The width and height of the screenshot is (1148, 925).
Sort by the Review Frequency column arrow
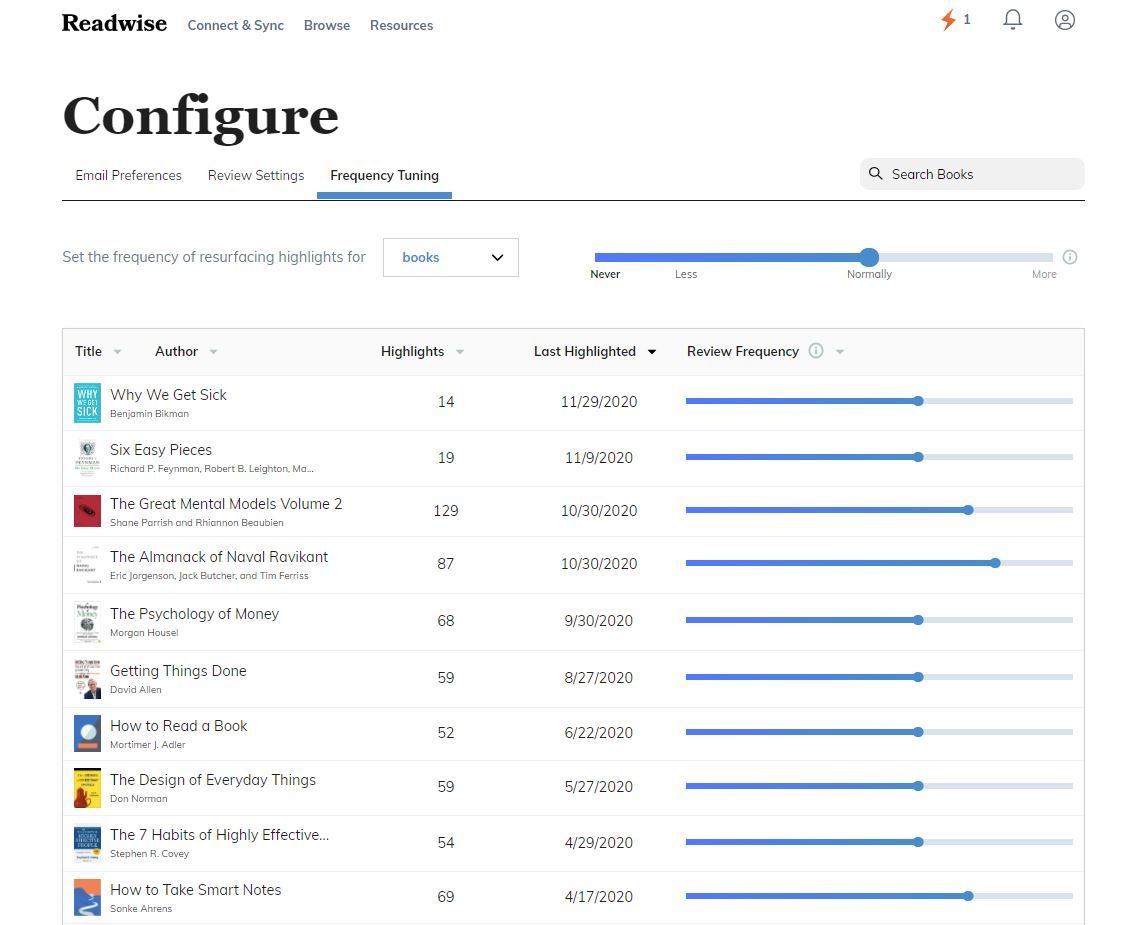[840, 352]
